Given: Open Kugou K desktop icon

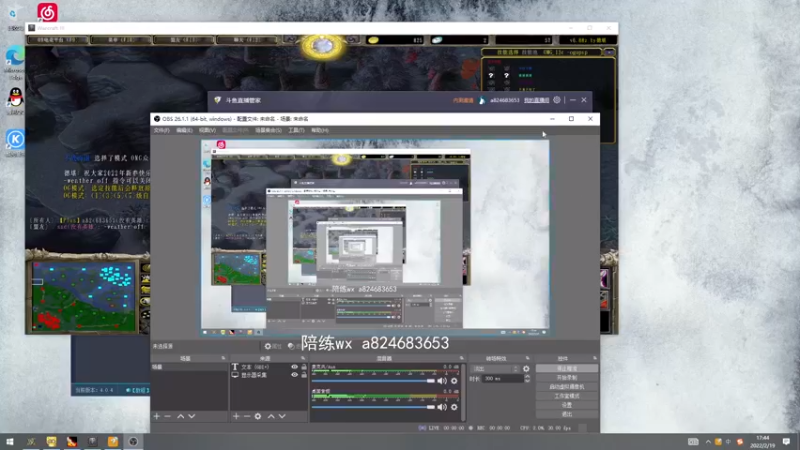Looking at the screenshot, I should pyautogui.click(x=15, y=139).
